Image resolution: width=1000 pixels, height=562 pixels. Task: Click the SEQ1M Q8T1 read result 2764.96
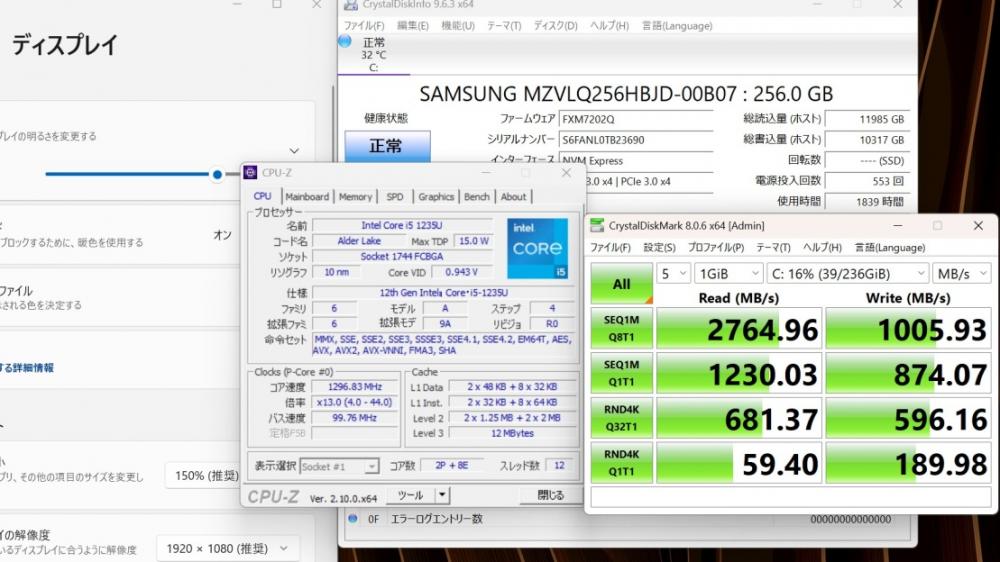(739, 329)
